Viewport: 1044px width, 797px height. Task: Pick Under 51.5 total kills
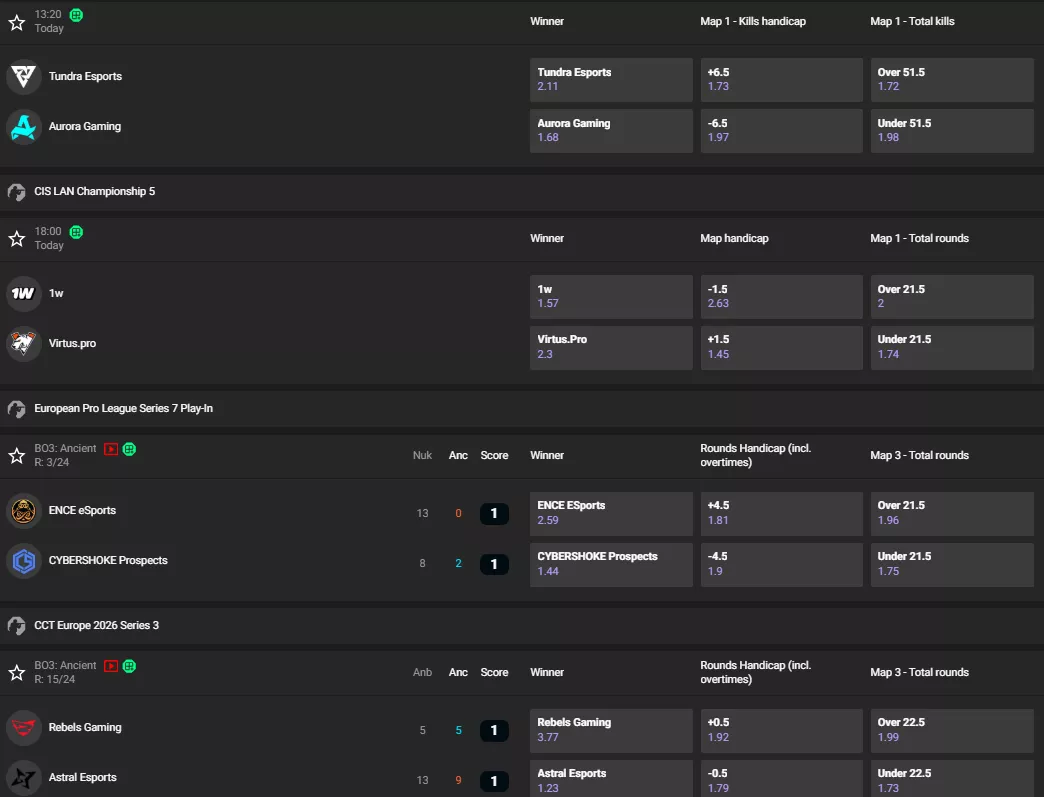(x=952, y=131)
